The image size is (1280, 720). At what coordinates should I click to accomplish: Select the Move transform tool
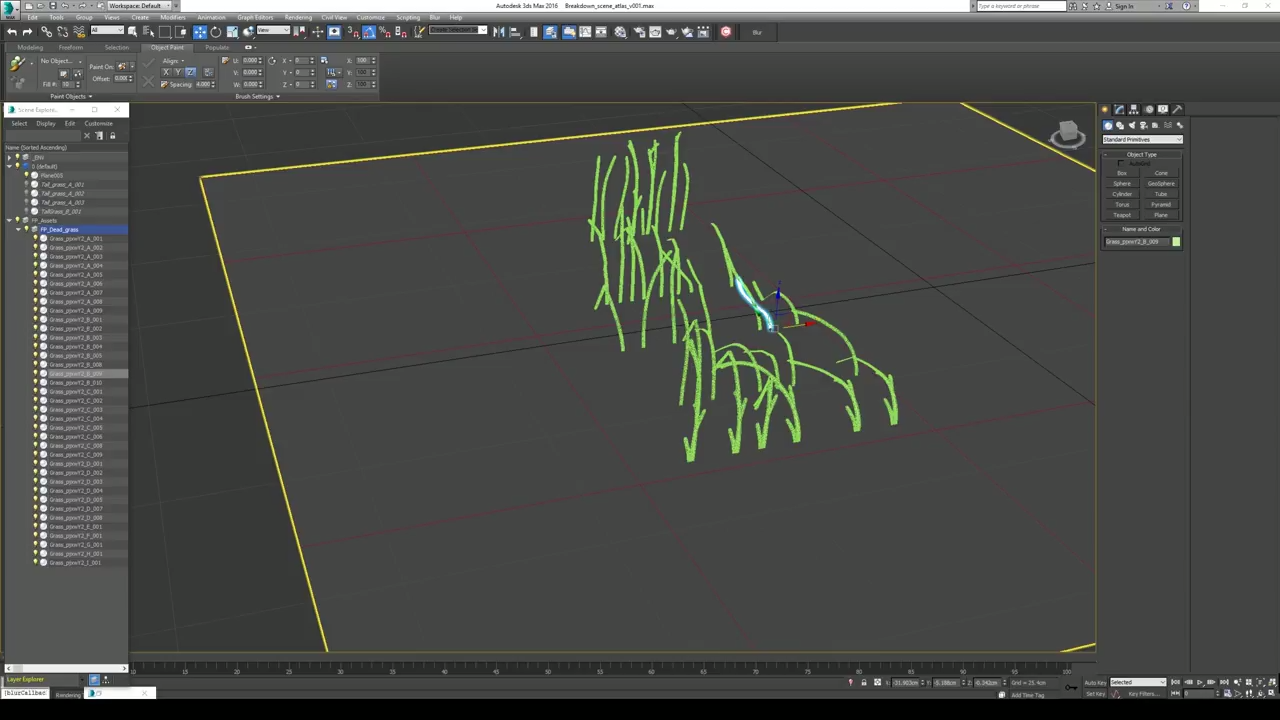[x=199, y=32]
